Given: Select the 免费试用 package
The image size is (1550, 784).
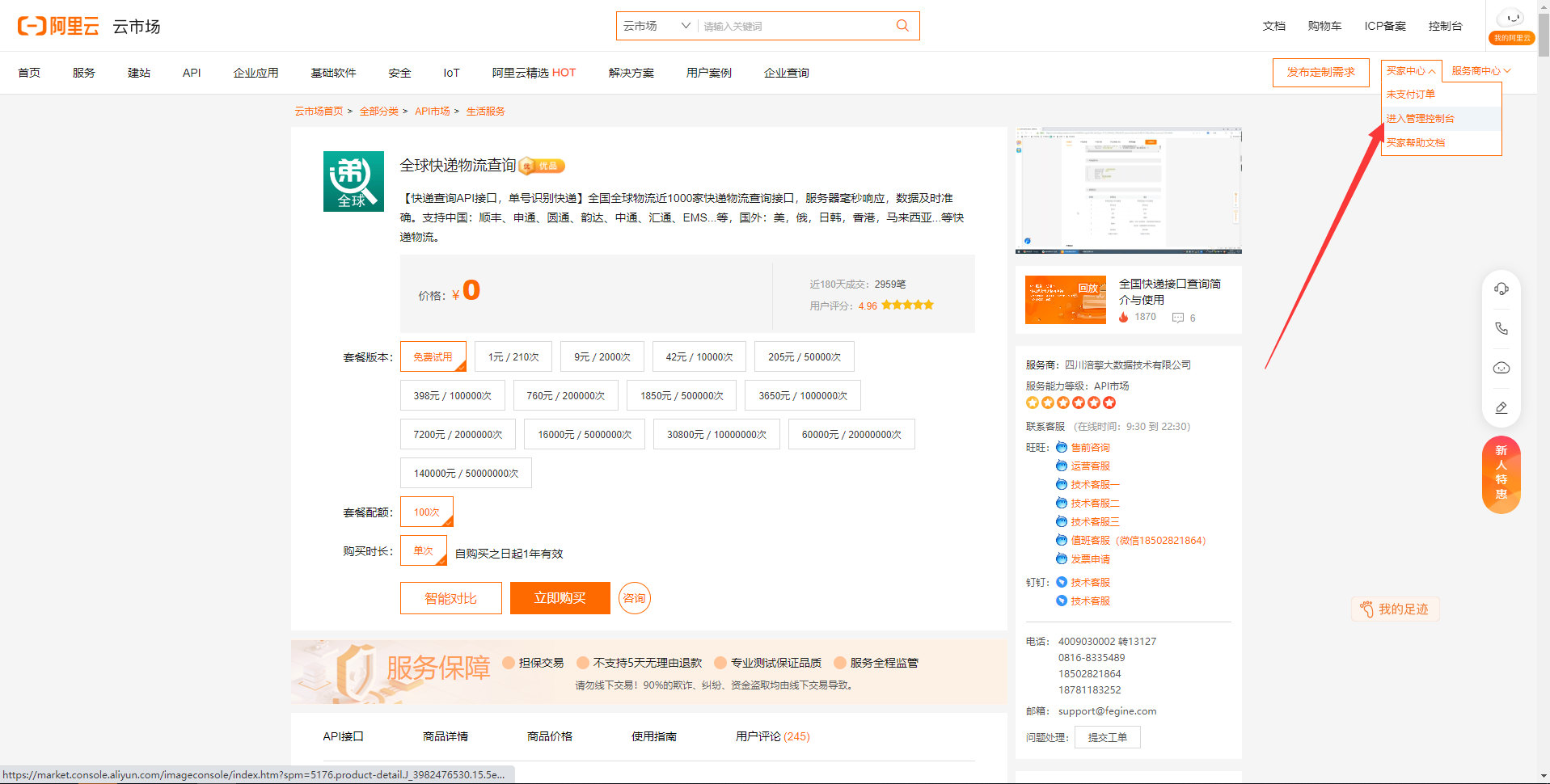Looking at the screenshot, I should coord(433,356).
